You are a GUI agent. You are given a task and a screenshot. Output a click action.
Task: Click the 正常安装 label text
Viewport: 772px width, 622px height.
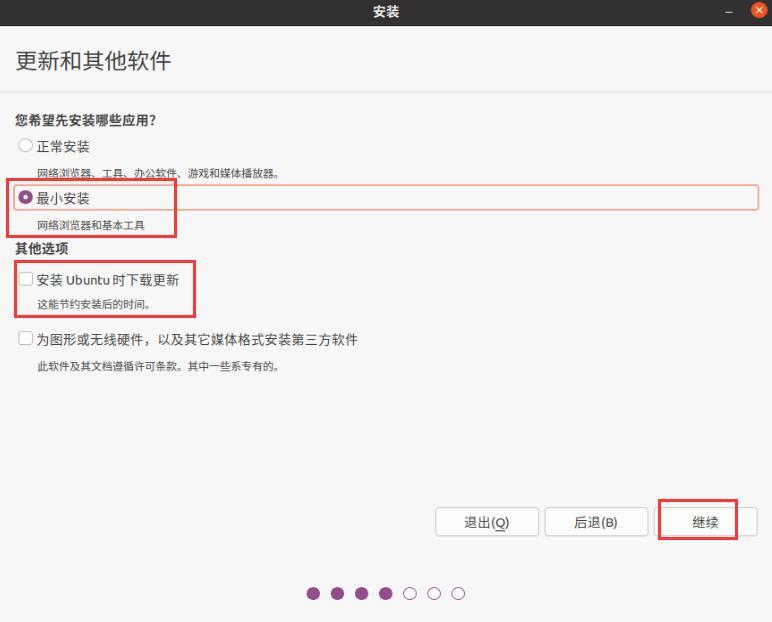click(63, 146)
